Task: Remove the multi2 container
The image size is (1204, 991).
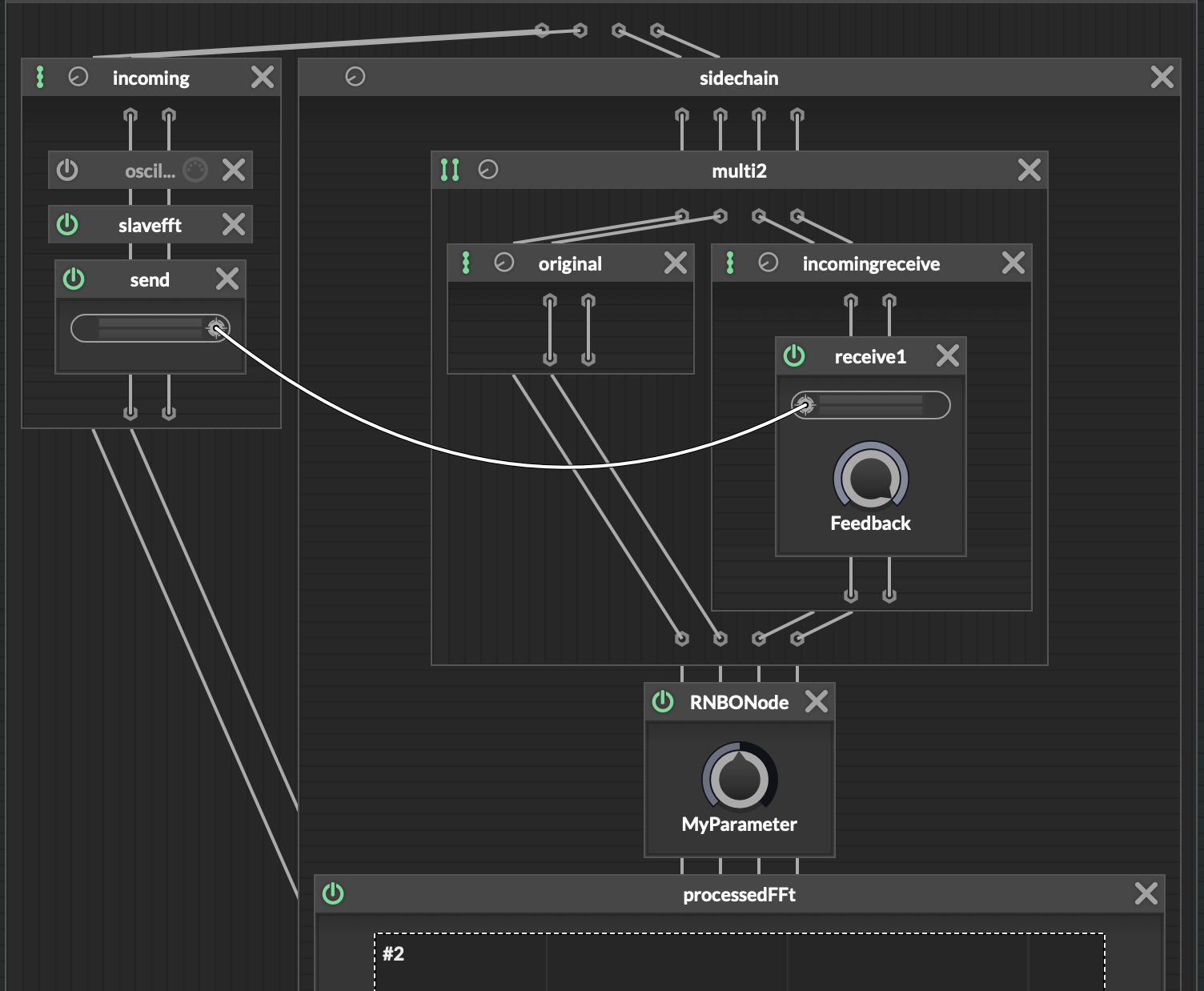Action: [x=1029, y=170]
